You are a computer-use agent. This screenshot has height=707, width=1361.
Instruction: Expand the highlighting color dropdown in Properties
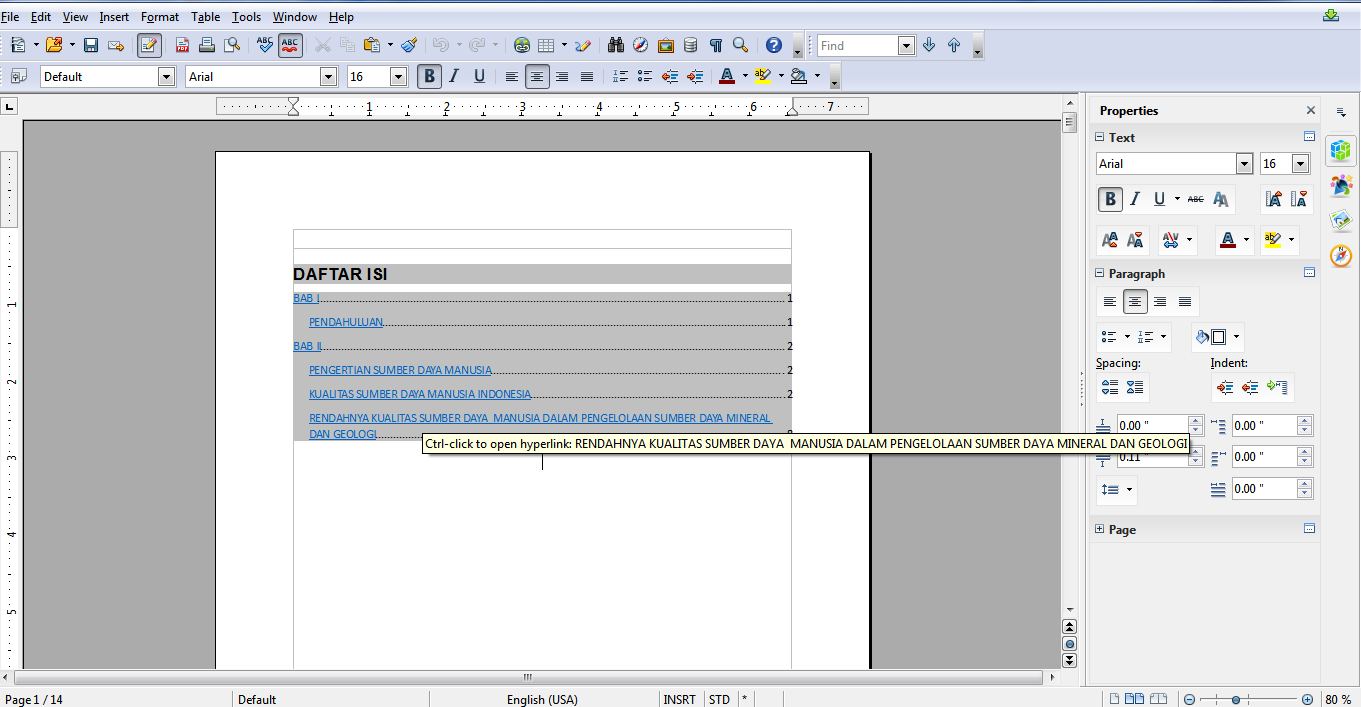click(1291, 240)
